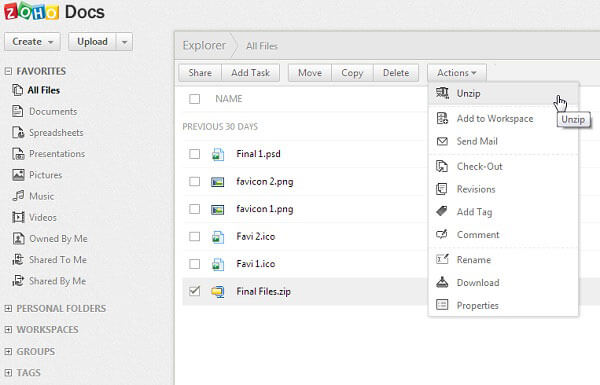Click the All Files sidebar icon
Screen dimensions: 600x385
(x=18, y=90)
